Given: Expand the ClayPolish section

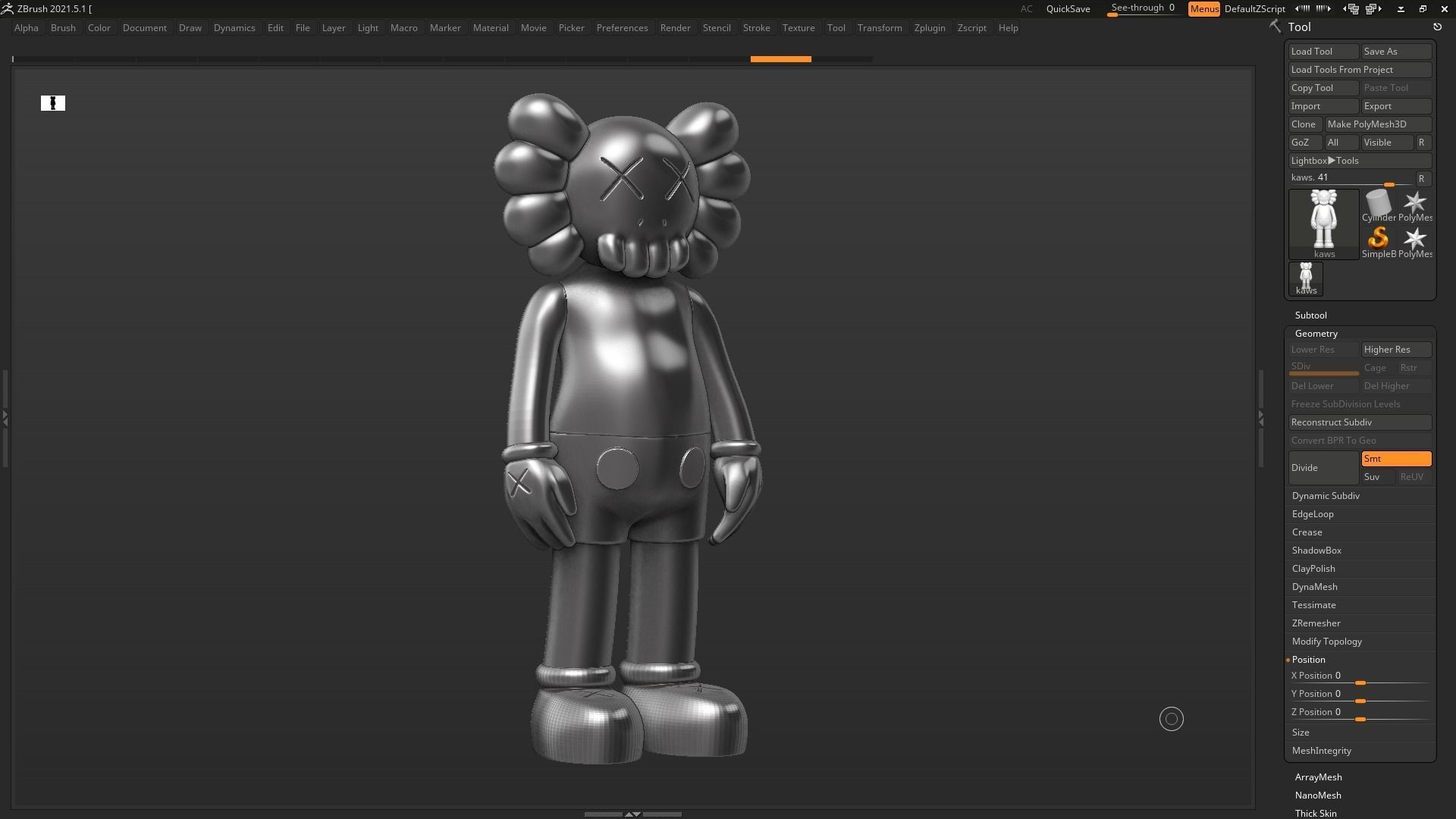Looking at the screenshot, I should point(1313,569).
